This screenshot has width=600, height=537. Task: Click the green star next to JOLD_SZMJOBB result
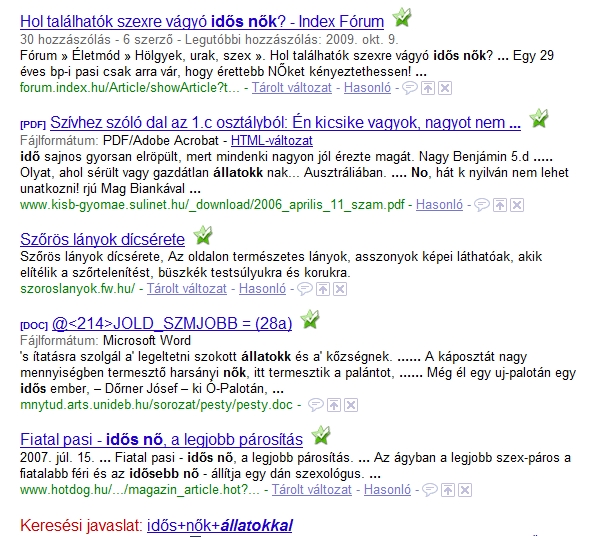tap(310, 319)
